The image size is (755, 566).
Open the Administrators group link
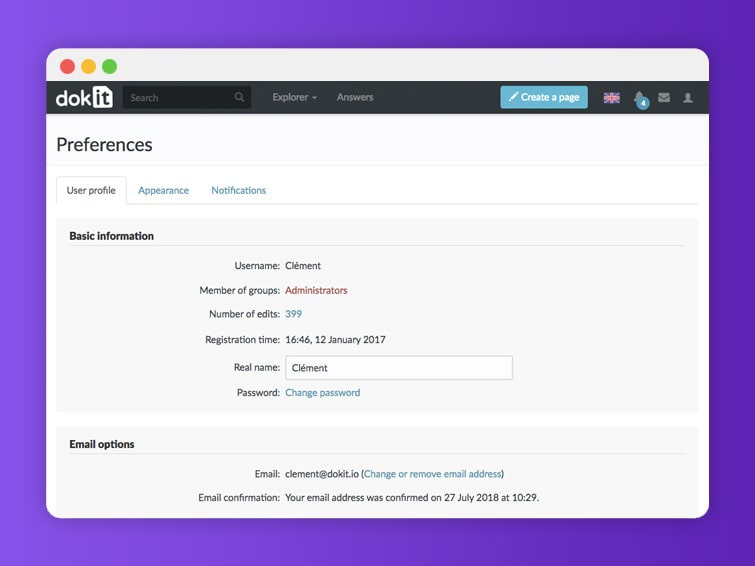coord(316,290)
